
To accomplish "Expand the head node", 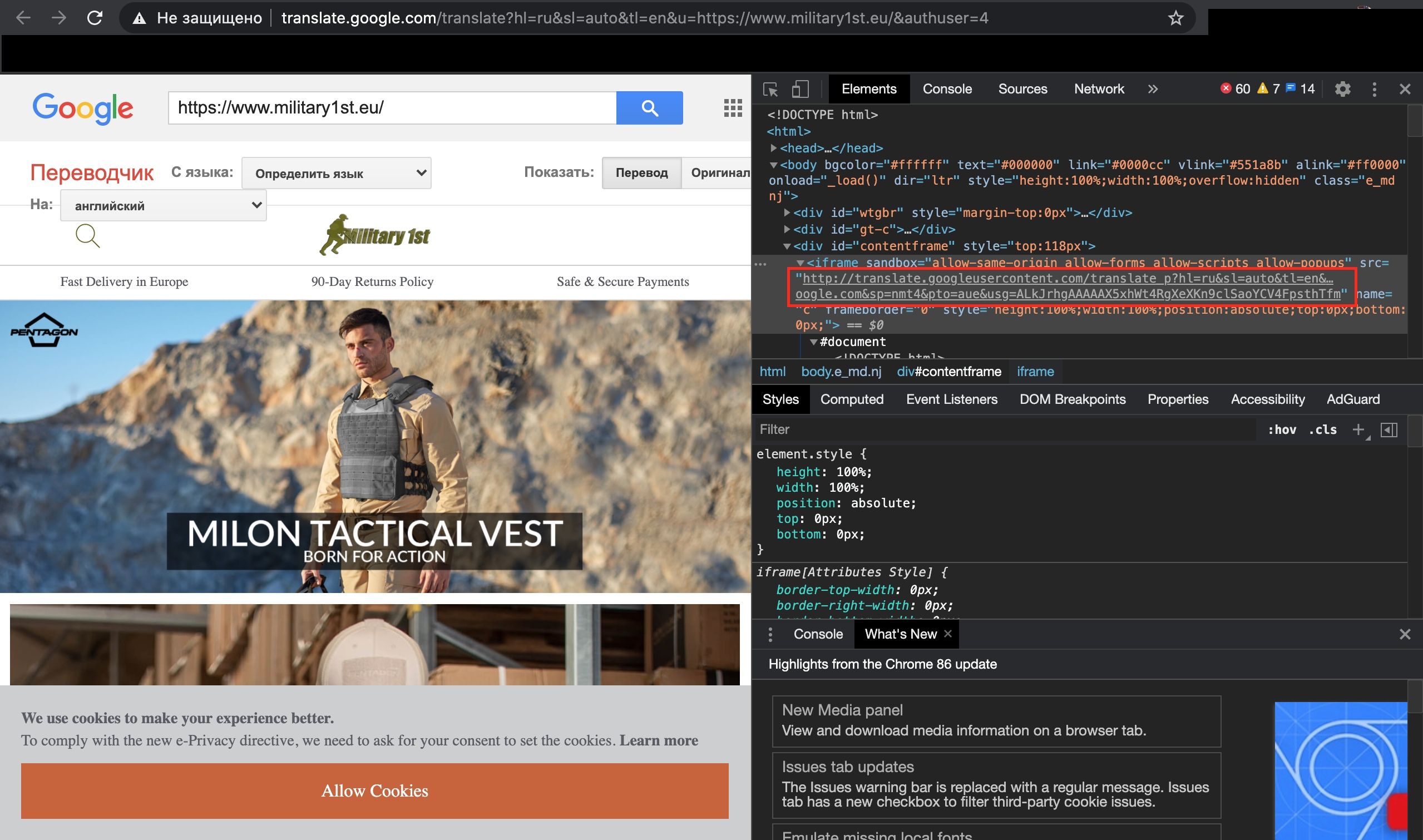I will click(774, 148).
